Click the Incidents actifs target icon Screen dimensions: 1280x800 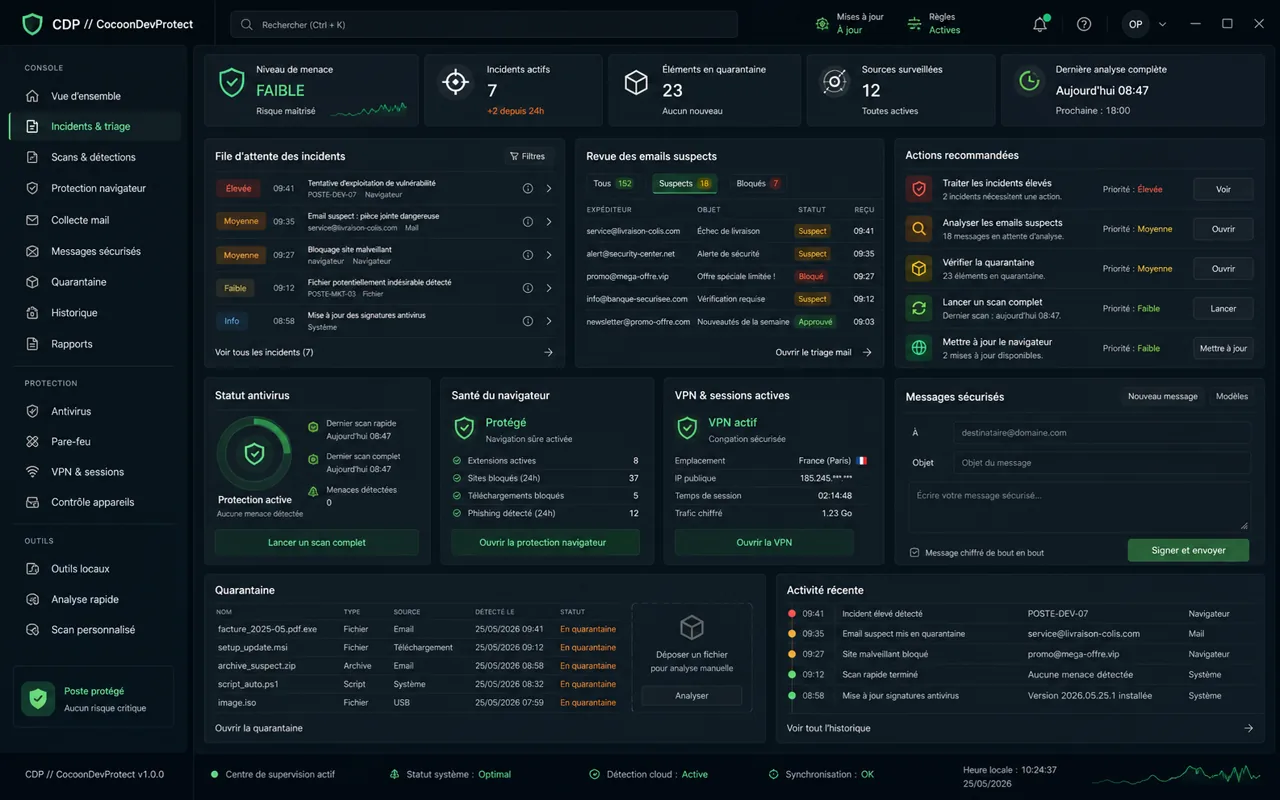456,82
